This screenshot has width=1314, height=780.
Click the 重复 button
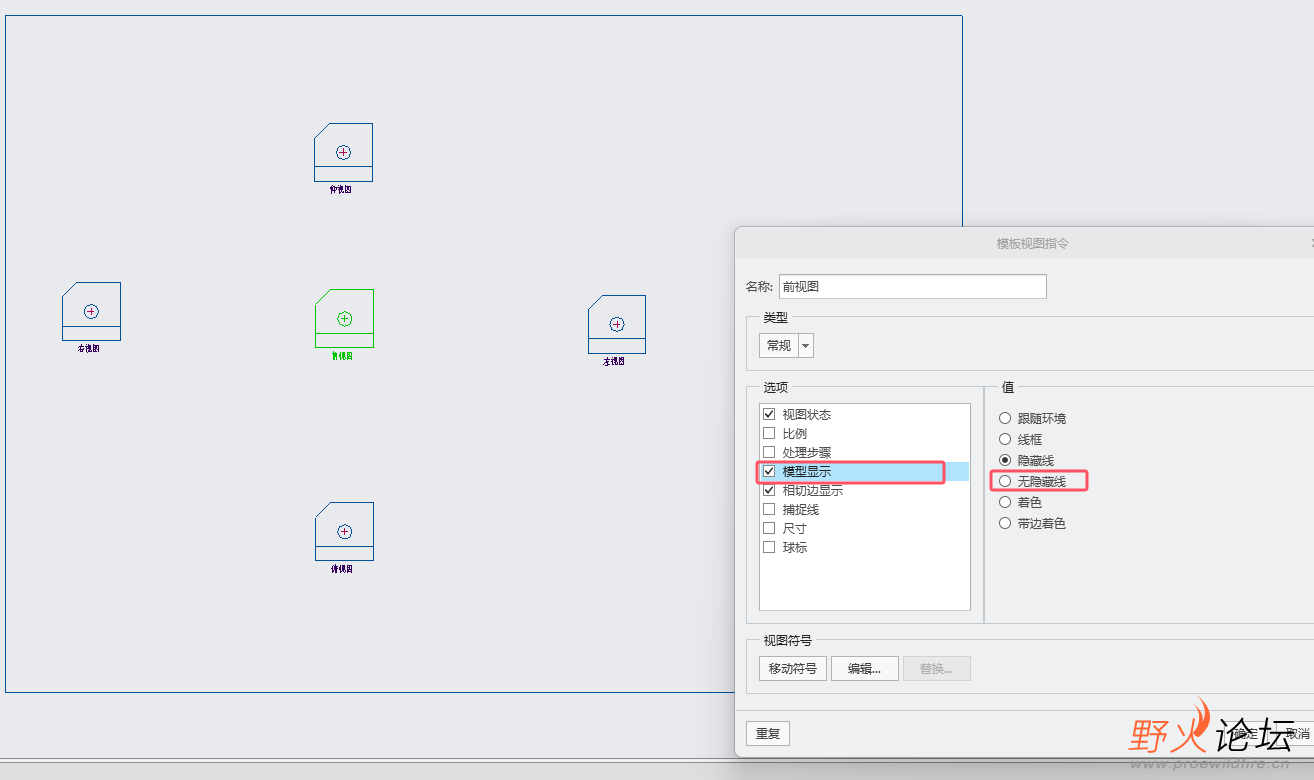768,733
